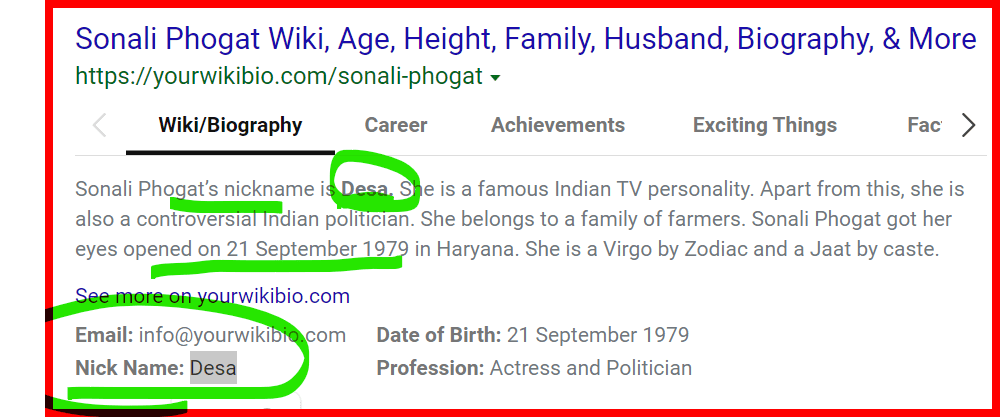
Task: Click the left carousel chevron arrow
Action: (x=99, y=126)
